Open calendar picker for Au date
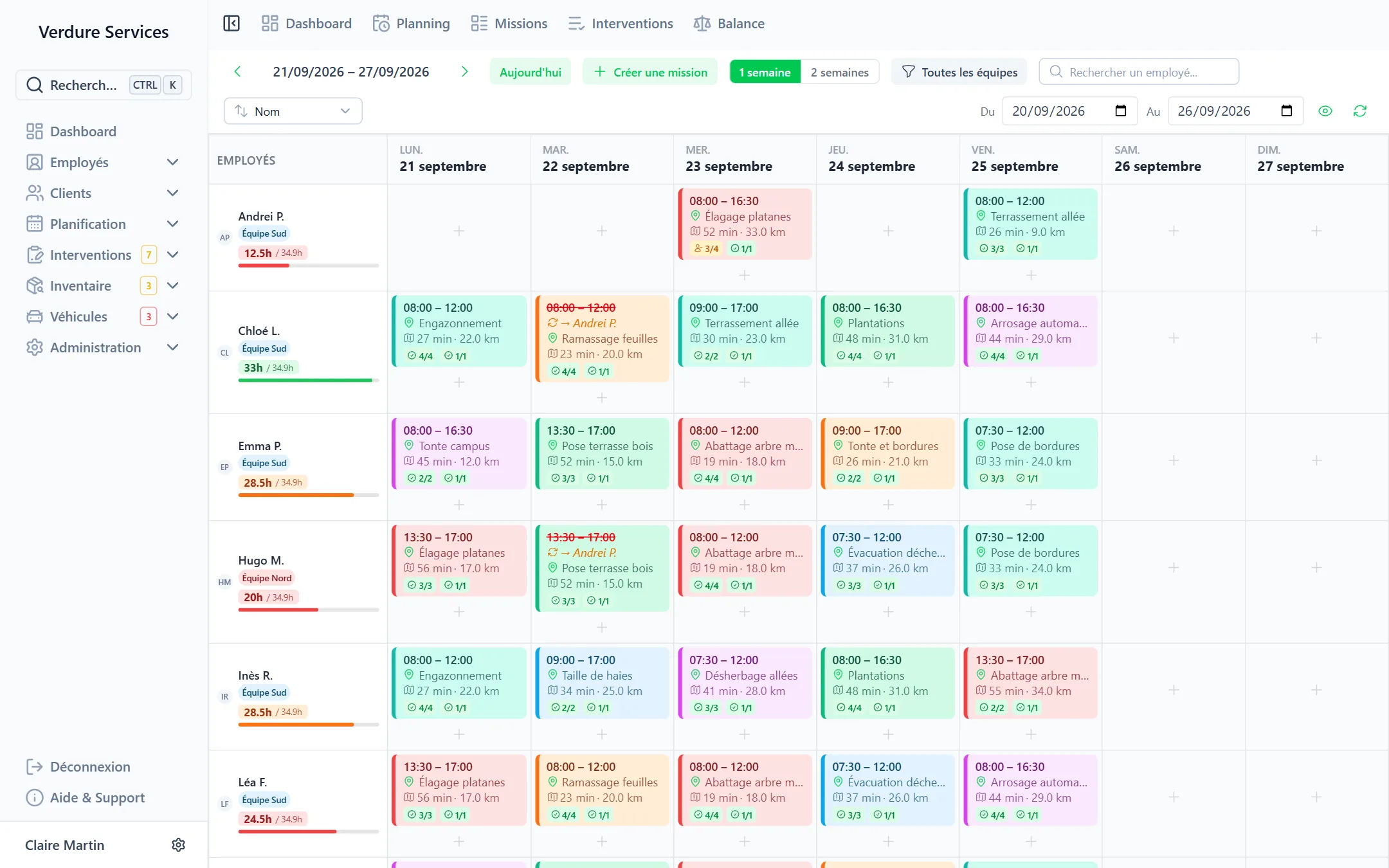 [x=1286, y=111]
